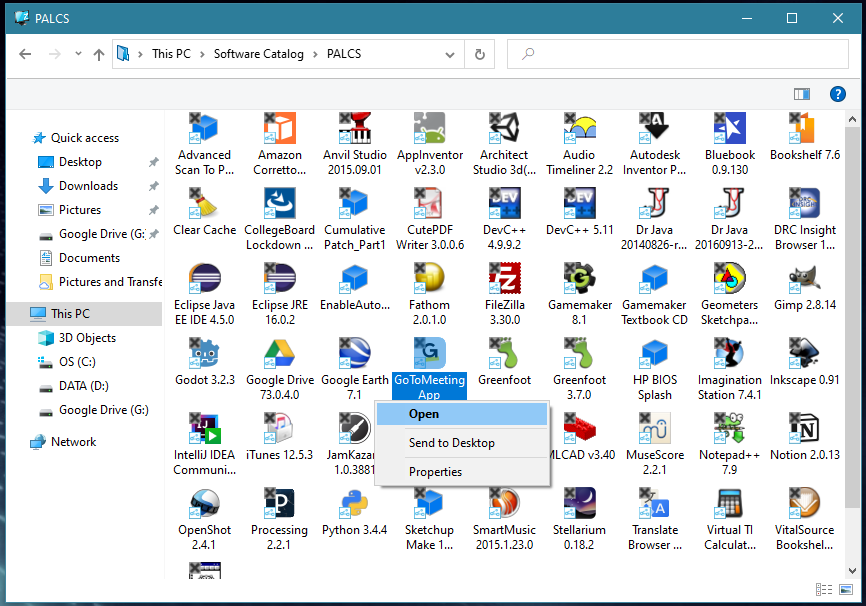Click Audio Timeliner 2.2 icon

click(x=579, y=128)
